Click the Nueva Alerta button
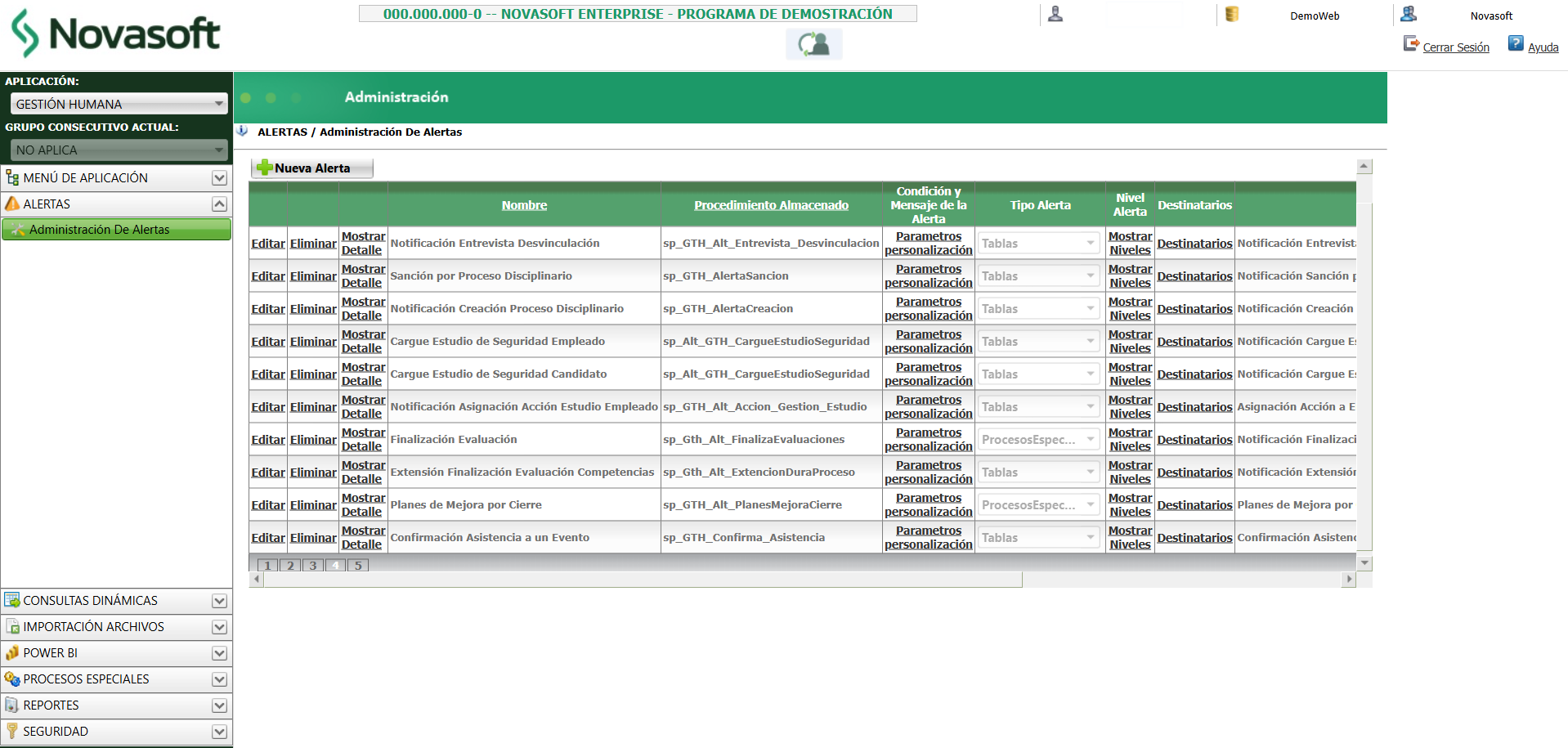The height and width of the screenshot is (748, 1568). 311,168
